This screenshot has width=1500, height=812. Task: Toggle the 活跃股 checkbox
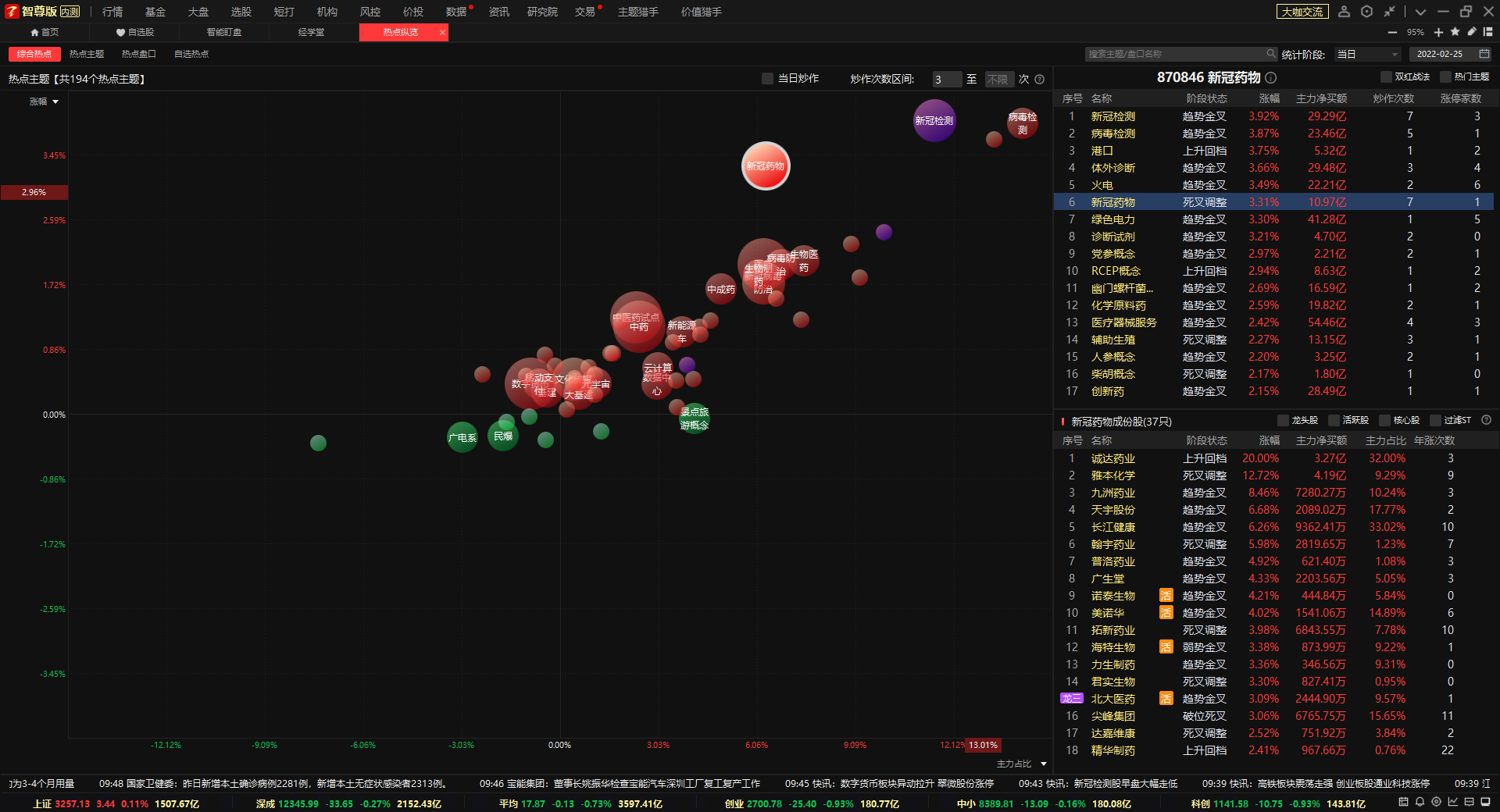pyautogui.click(x=1334, y=420)
